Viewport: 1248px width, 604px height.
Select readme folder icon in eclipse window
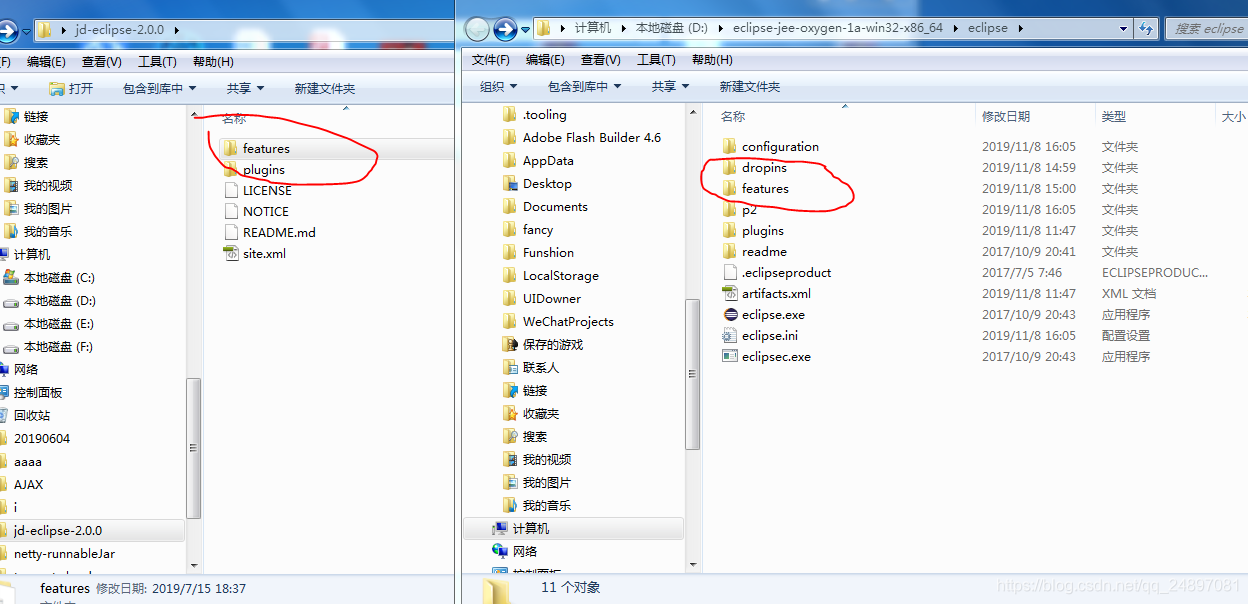729,252
